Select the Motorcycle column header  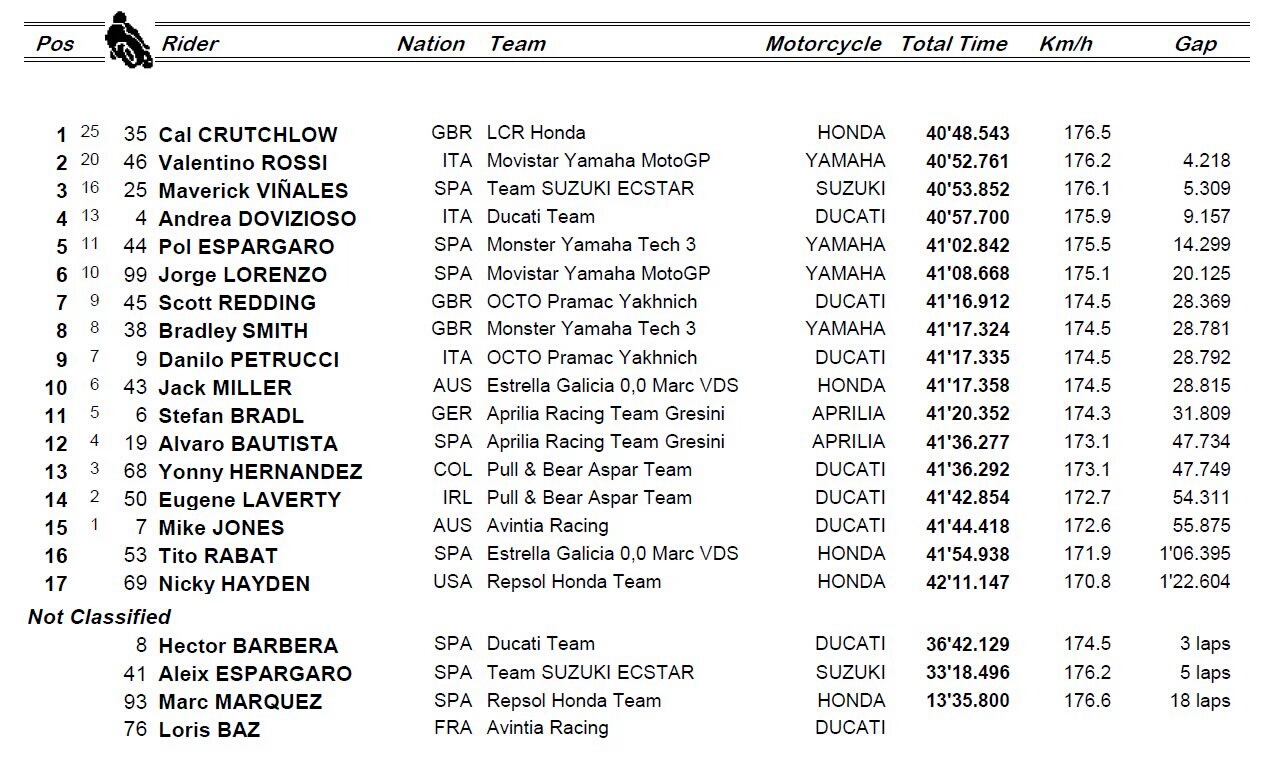coord(823,44)
